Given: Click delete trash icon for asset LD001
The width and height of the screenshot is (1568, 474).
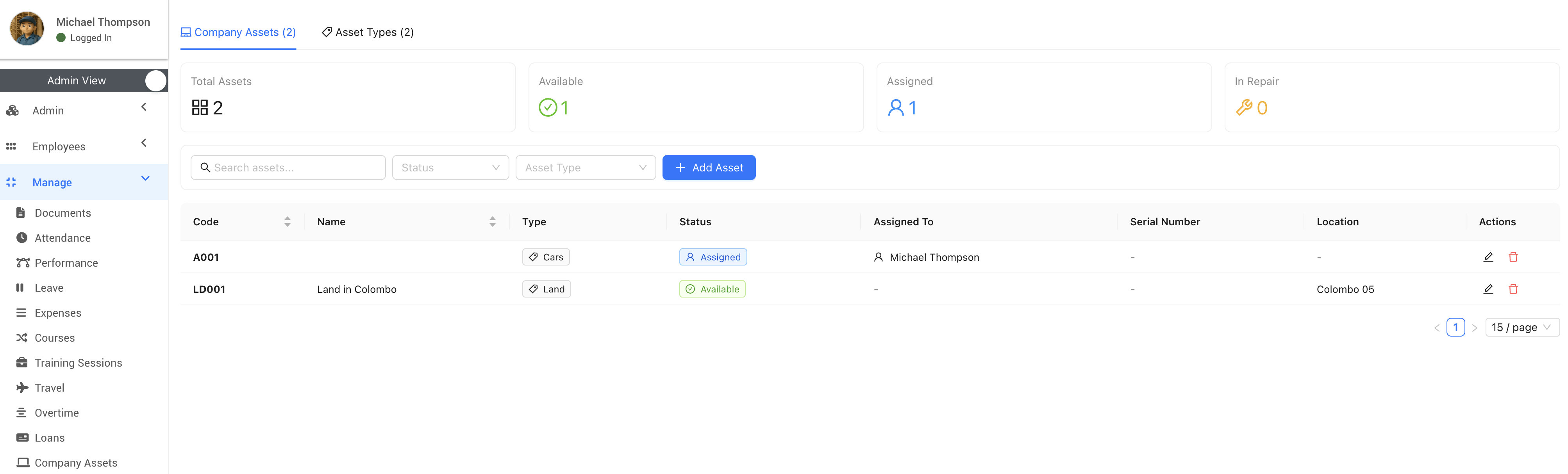Looking at the screenshot, I should (x=1513, y=289).
